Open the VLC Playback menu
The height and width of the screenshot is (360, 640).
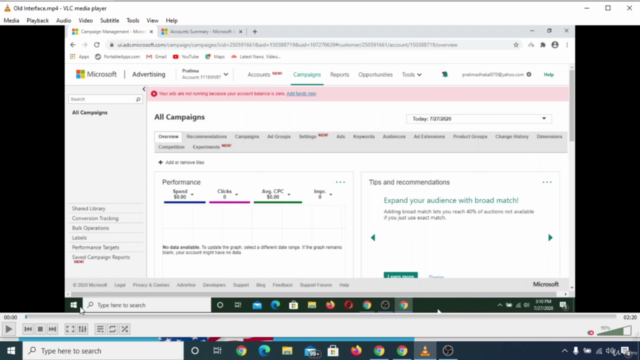click(38, 20)
